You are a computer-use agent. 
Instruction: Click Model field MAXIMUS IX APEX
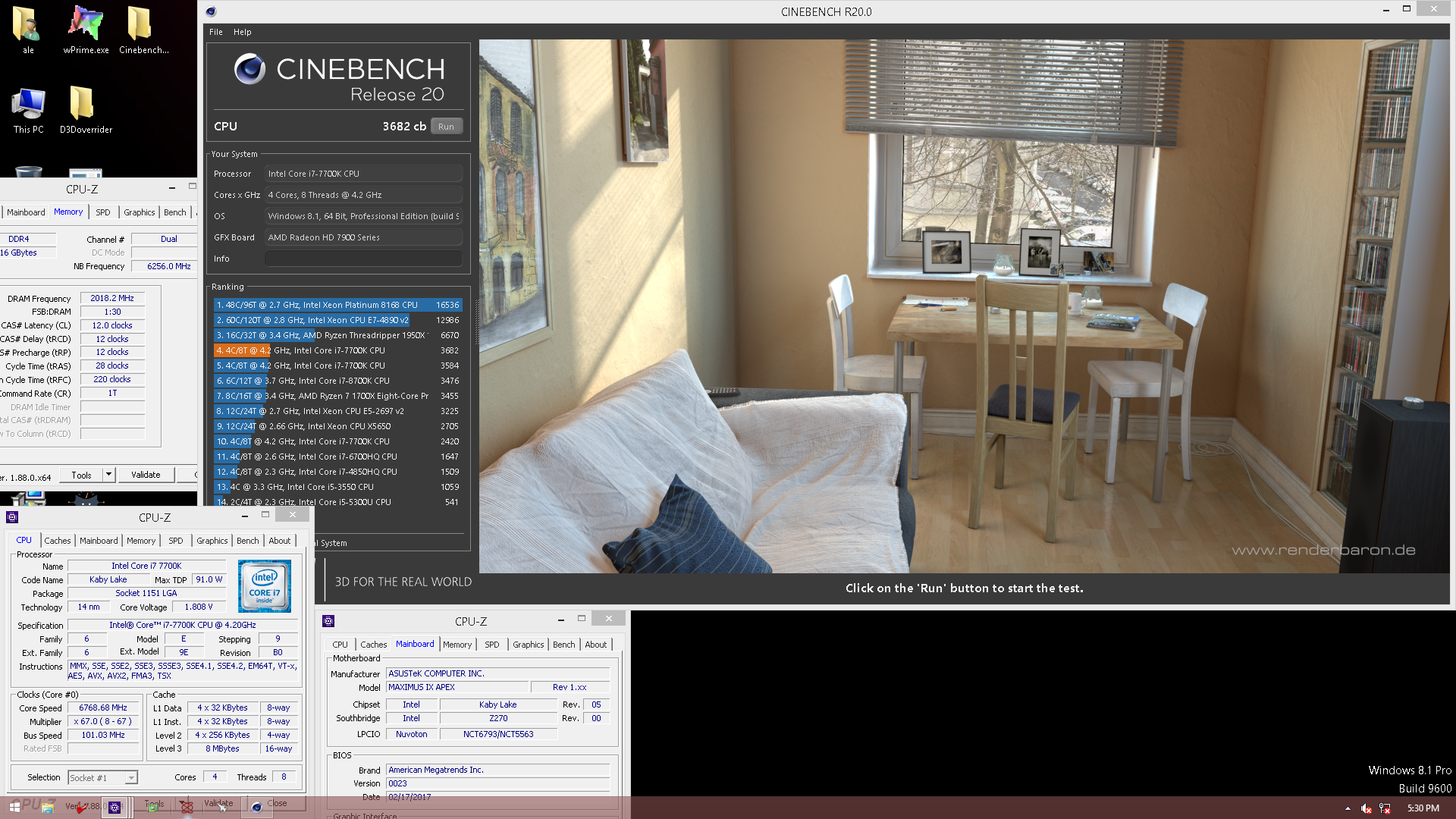pyautogui.click(x=457, y=687)
